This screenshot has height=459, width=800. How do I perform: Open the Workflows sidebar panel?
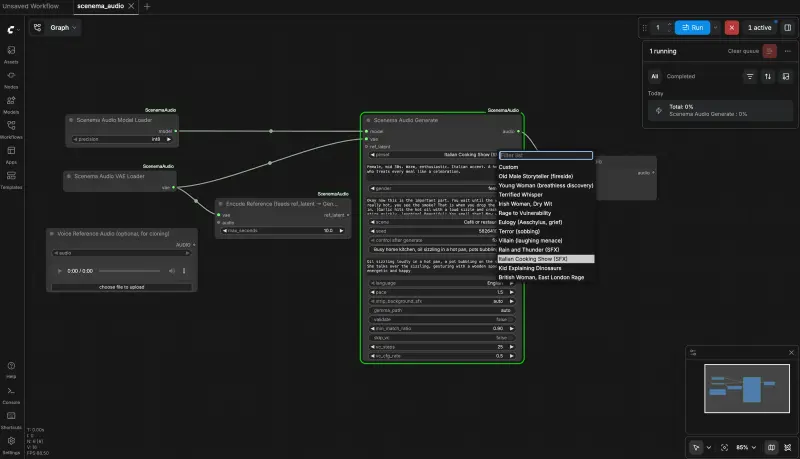(11, 129)
